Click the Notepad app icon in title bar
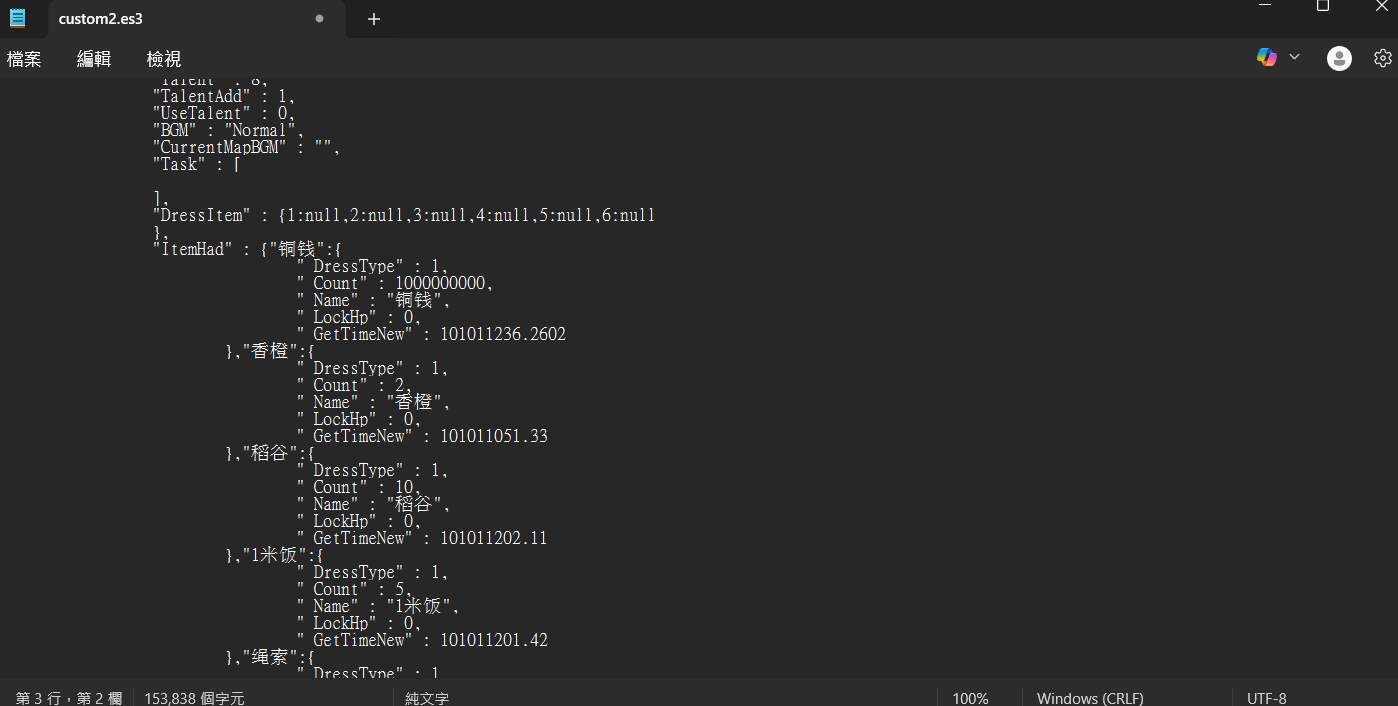 17,18
